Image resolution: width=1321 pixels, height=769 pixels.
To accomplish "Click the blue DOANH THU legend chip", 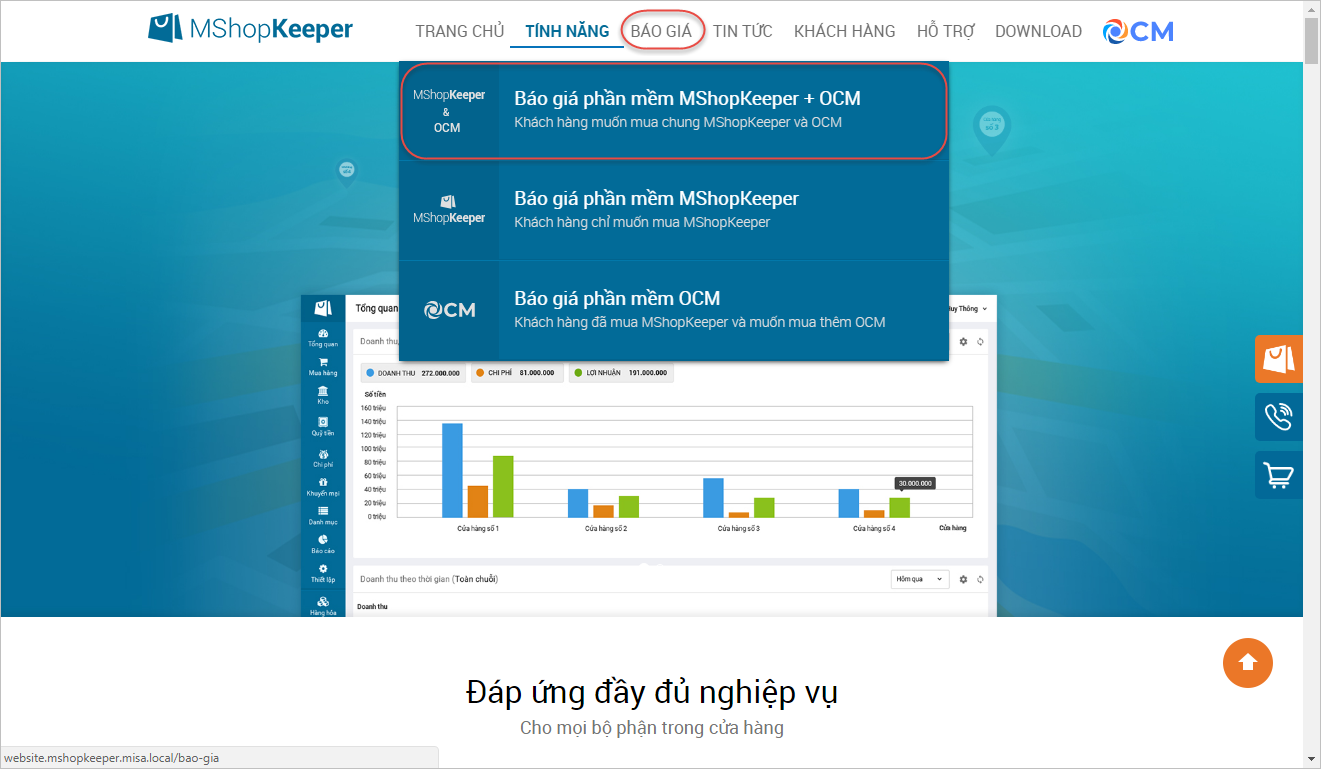I will (x=413, y=373).
